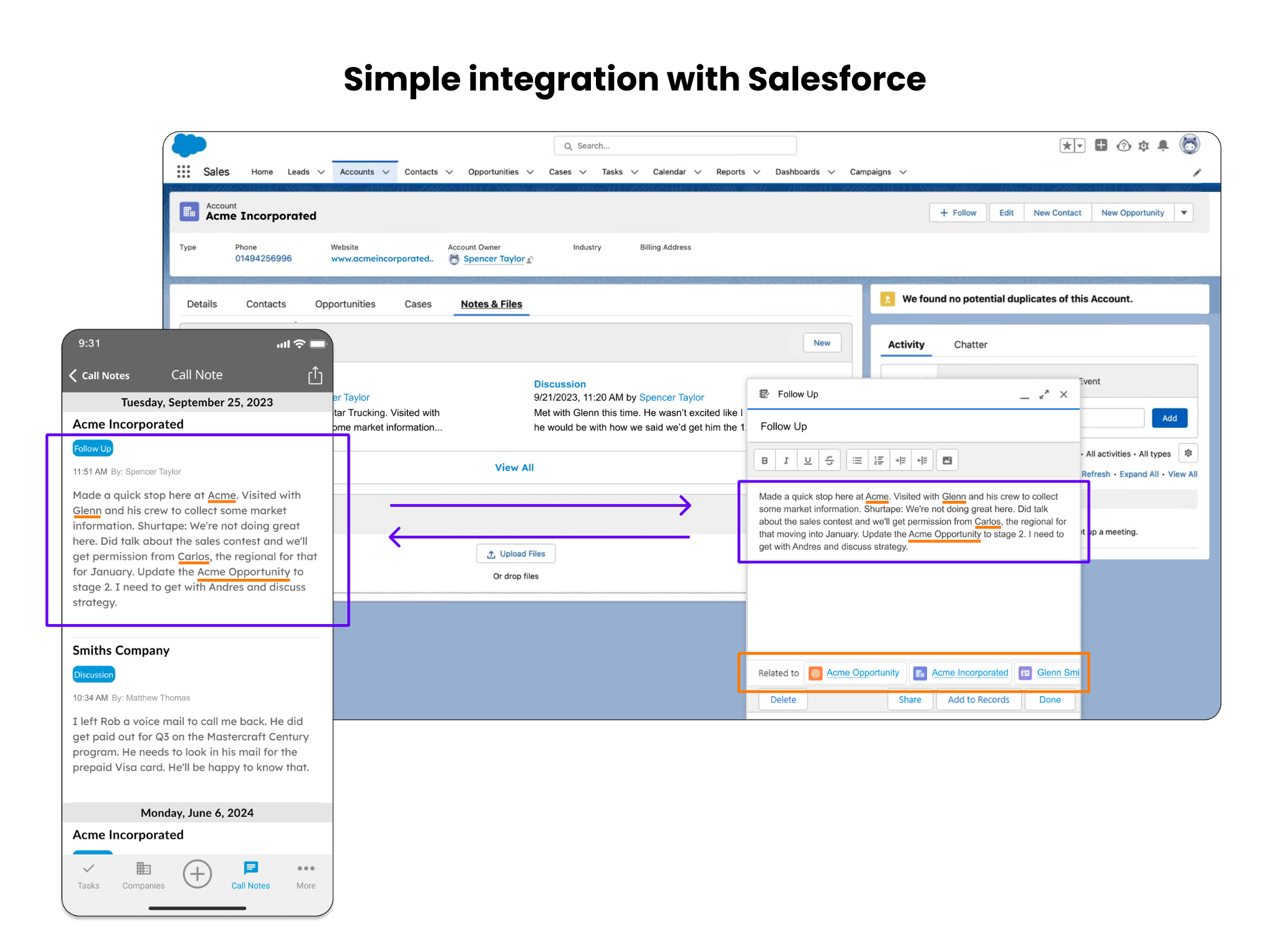Image resolution: width=1270 pixels, height=952 pixels.
Task: Switch to the Chatter tab
Action: click(x=970, y=345)
